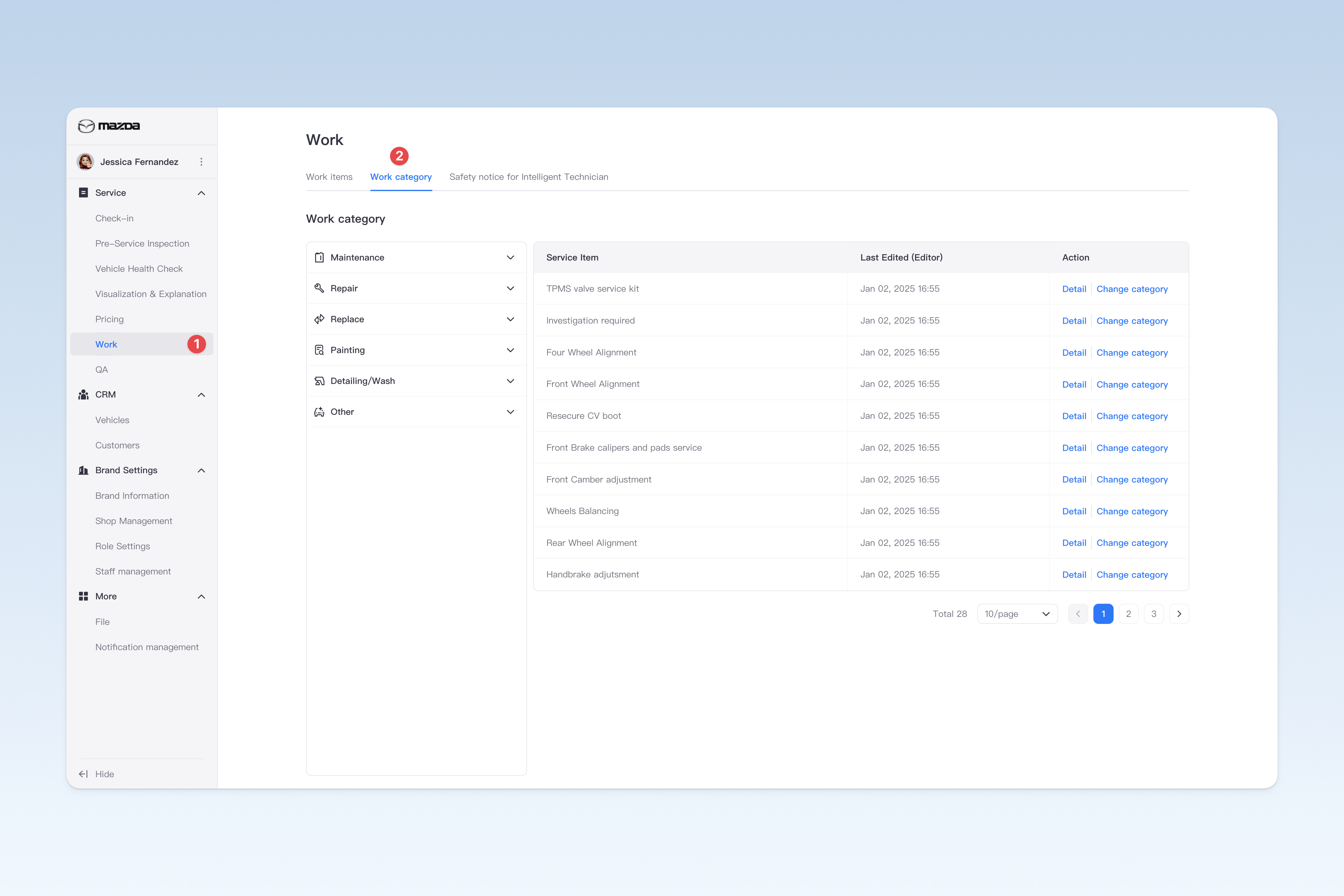This screenshot has width=1344, height=896.
Task: Click the More grid icon
Action: coord(83,596)
